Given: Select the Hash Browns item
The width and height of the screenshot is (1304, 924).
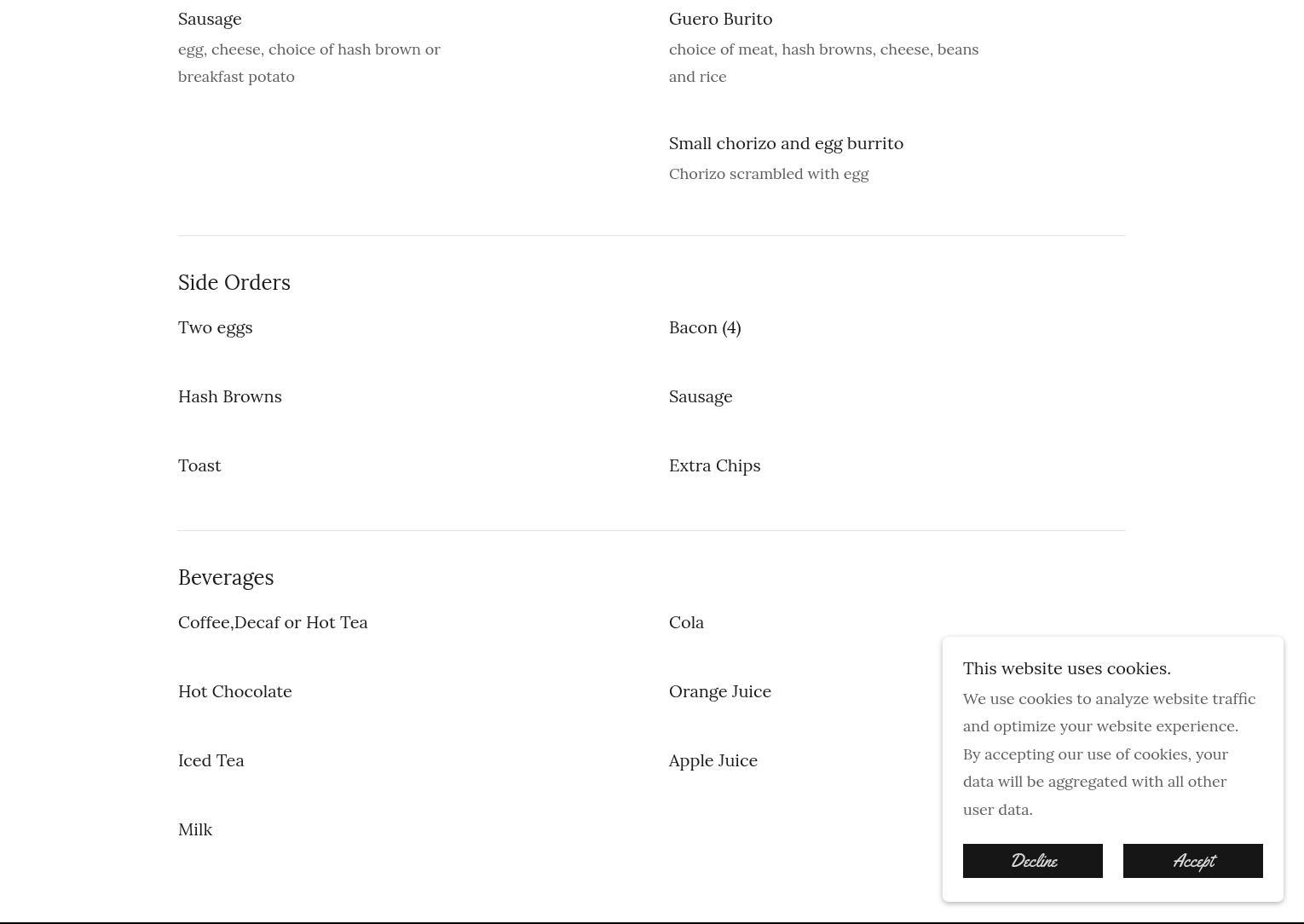Looking at the screenshot, I should [230, 397].
